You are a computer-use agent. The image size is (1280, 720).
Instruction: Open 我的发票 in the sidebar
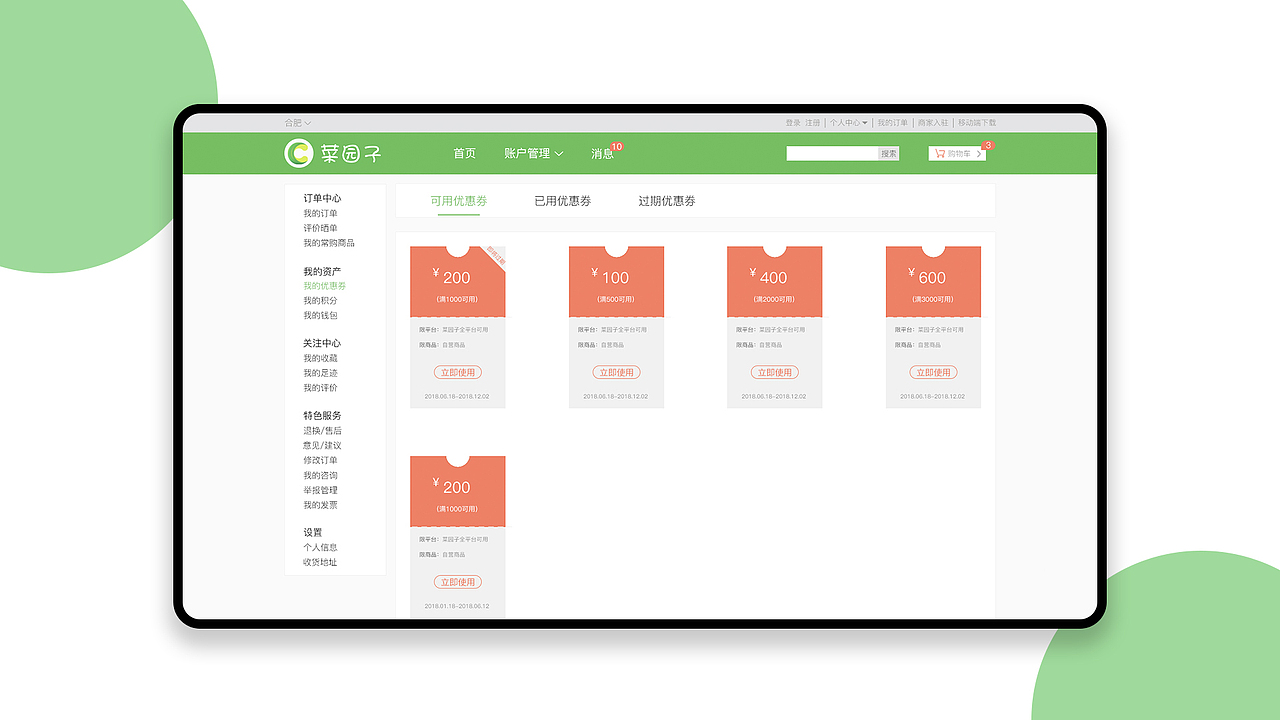pos(321,505)
